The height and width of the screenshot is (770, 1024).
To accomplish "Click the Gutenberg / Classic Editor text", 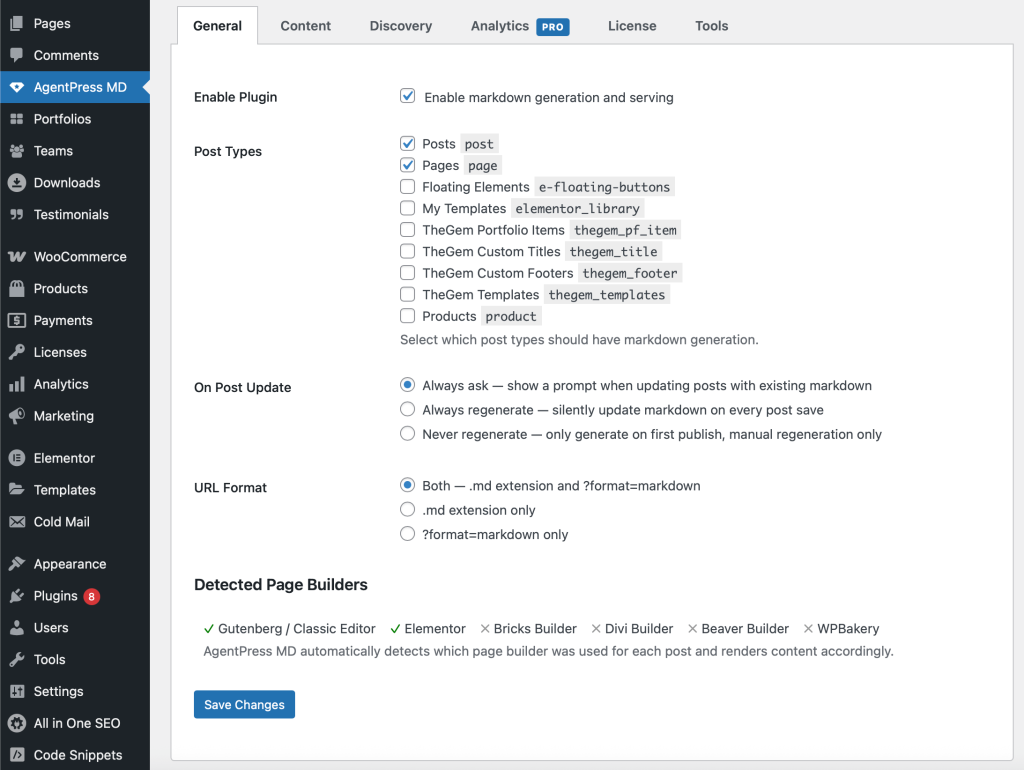I will (296, 629).
